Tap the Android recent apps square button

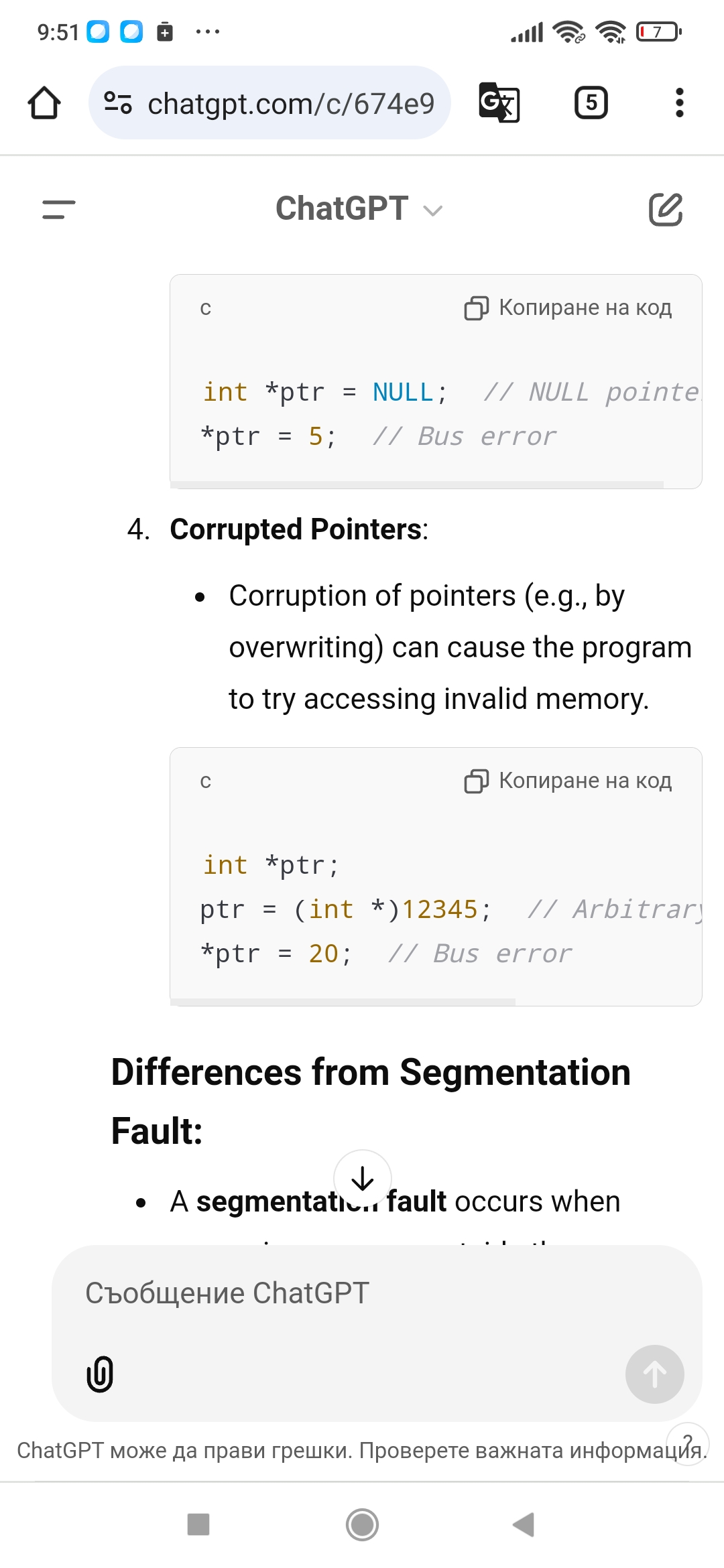(x=198, y=1524)
